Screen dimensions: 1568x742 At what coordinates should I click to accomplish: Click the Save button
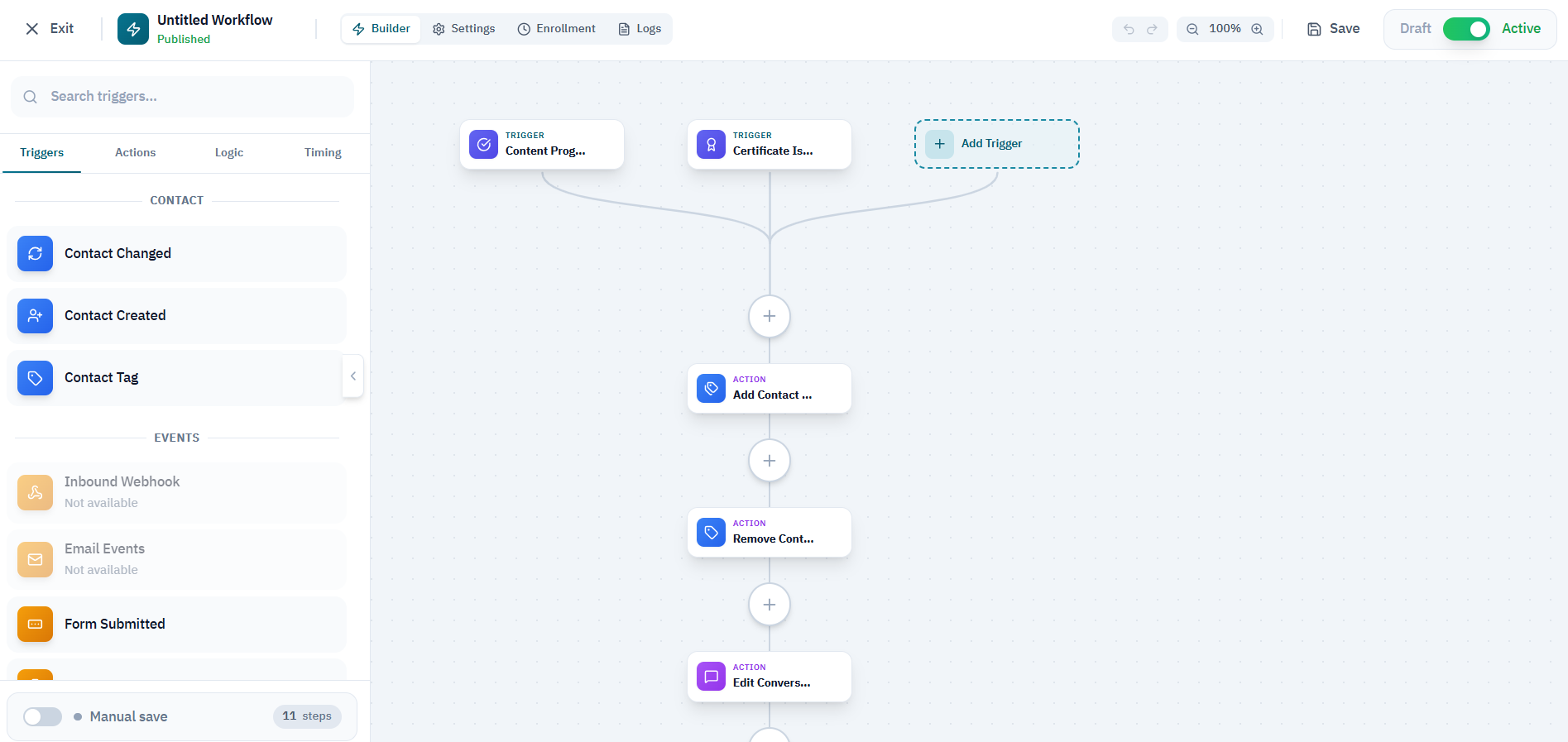1333,29
